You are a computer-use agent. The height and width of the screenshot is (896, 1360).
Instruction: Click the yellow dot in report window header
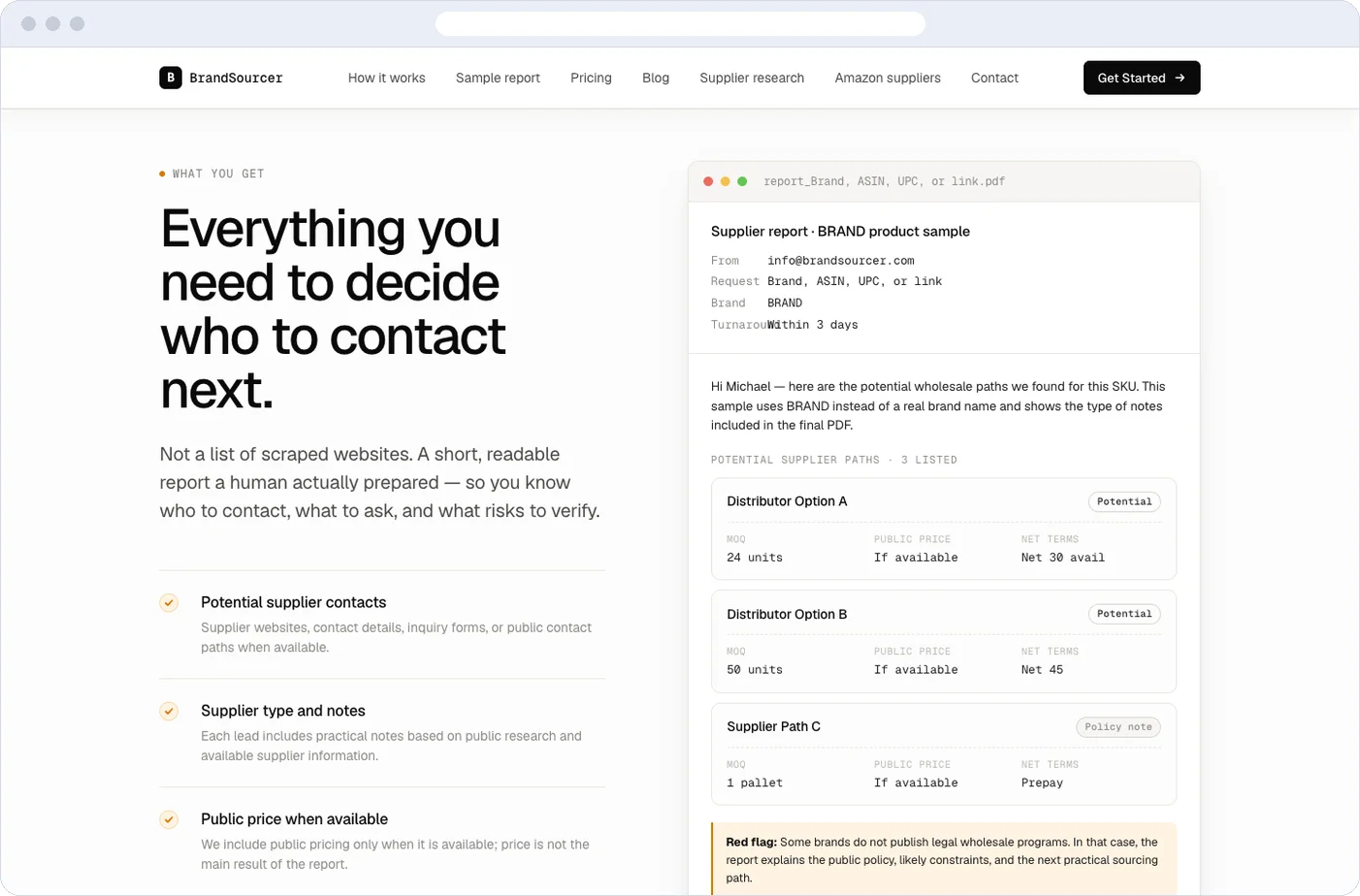point(725,181)
